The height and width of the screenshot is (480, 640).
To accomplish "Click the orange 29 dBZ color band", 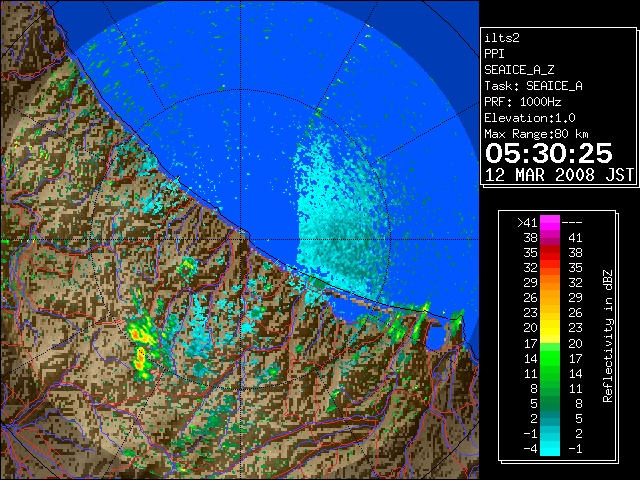I will (550, 283).
